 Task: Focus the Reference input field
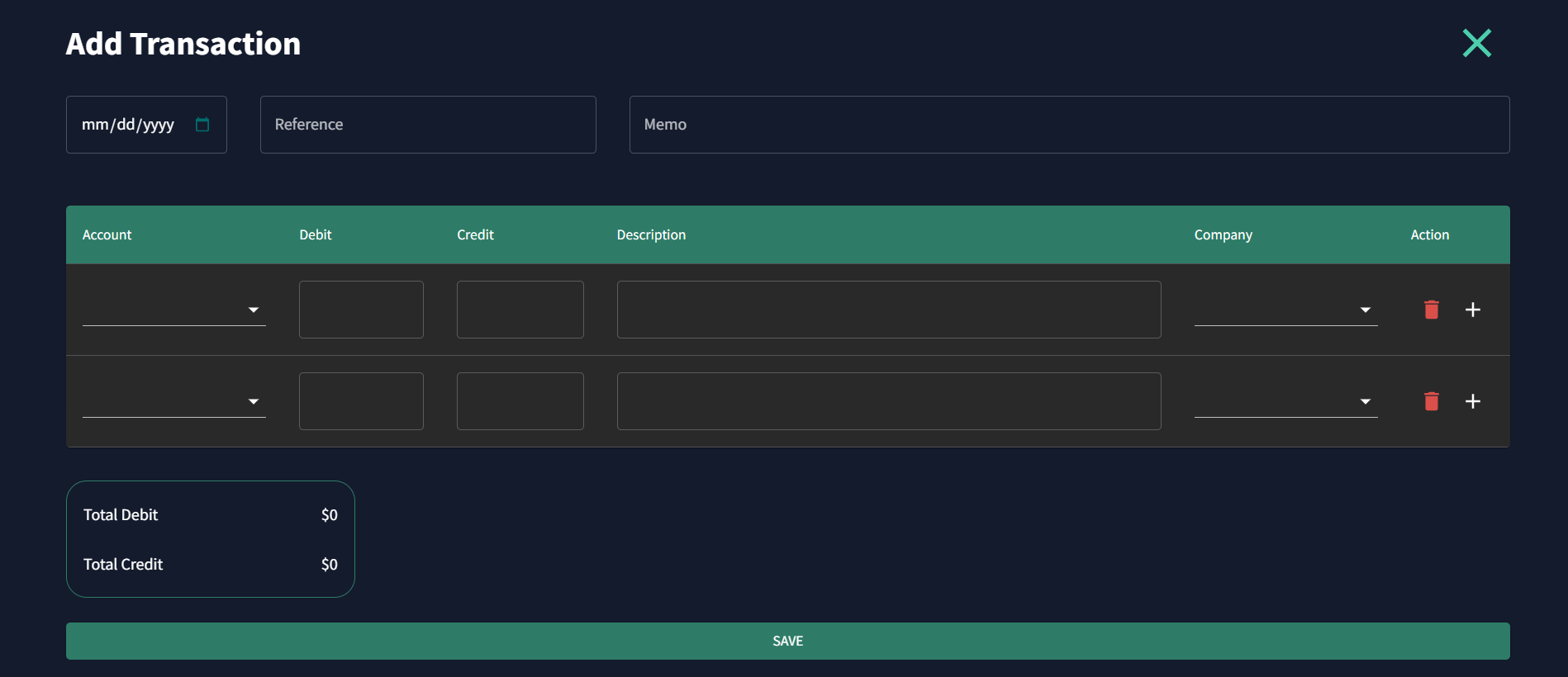coord(428,125)
